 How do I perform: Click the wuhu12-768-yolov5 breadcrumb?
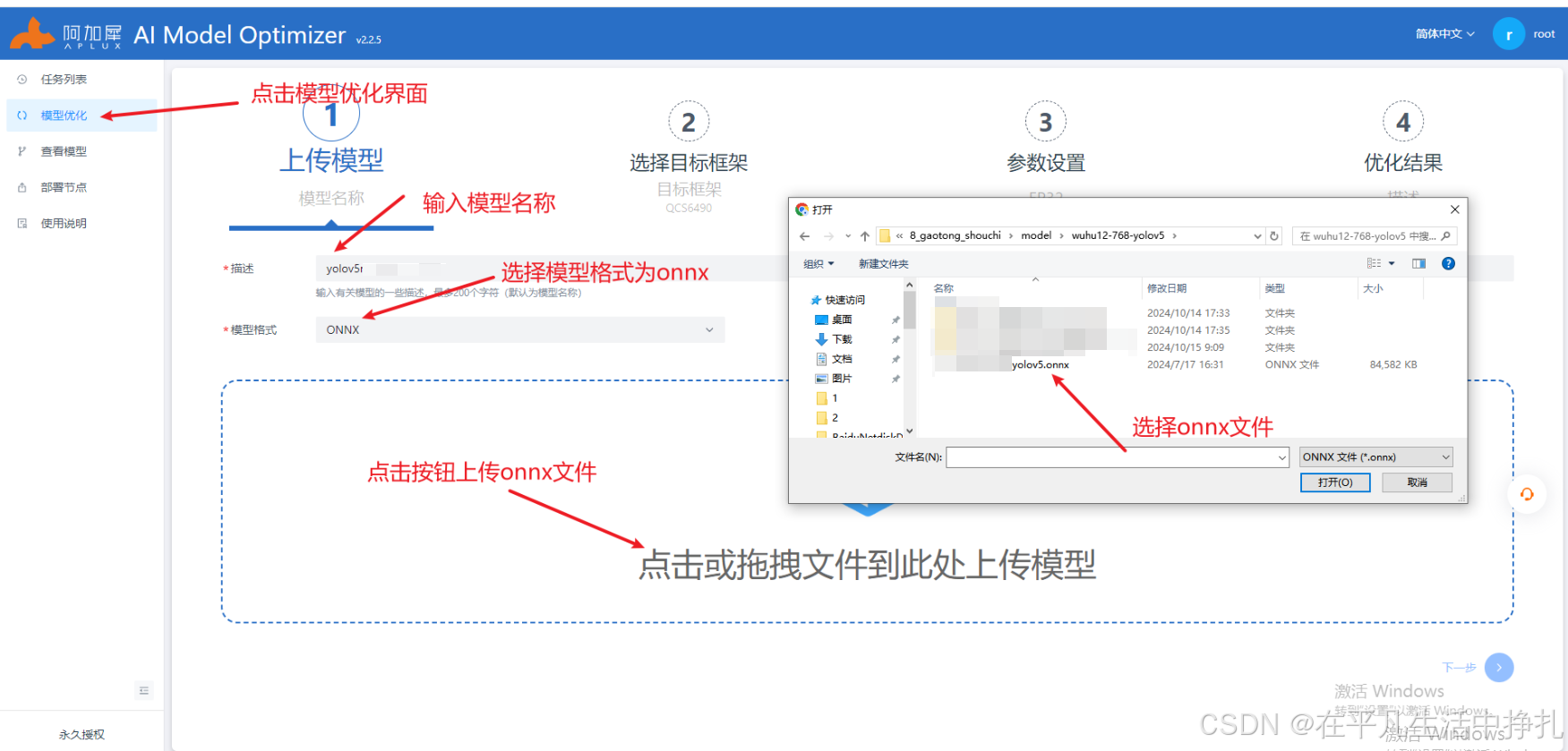(1118, 235)
